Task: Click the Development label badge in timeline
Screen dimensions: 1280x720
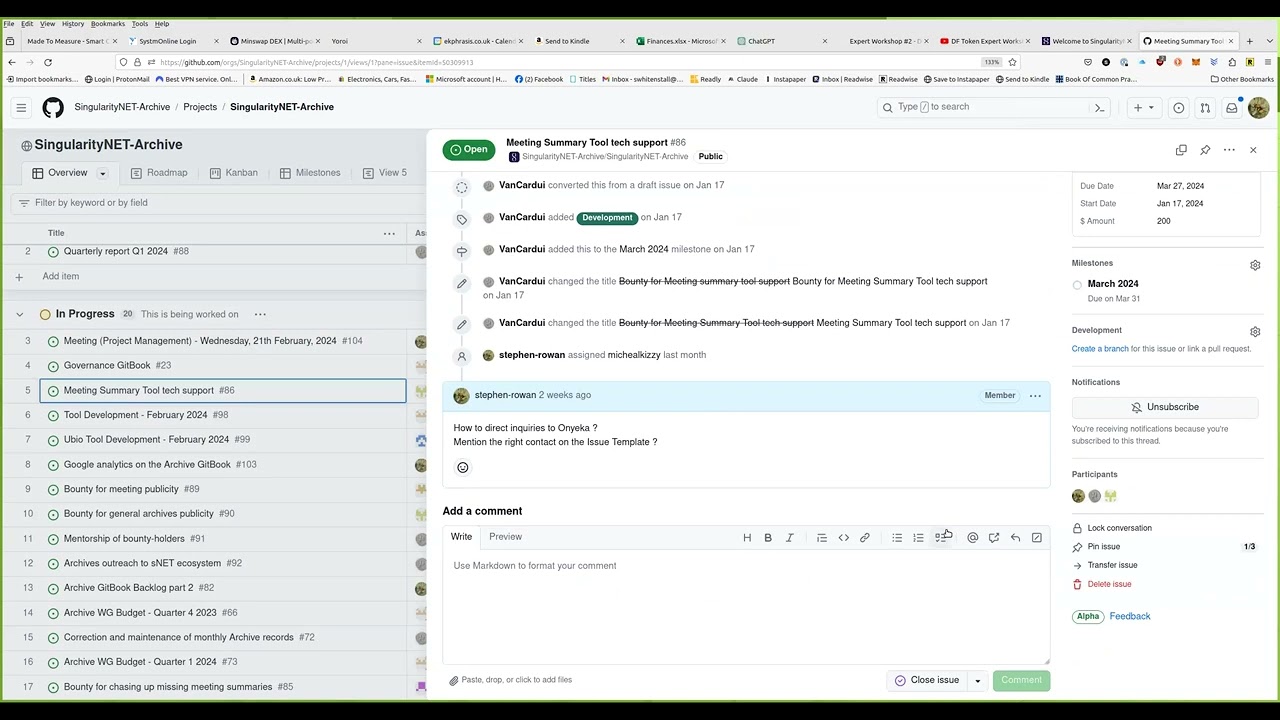Action: pos(607,217)
